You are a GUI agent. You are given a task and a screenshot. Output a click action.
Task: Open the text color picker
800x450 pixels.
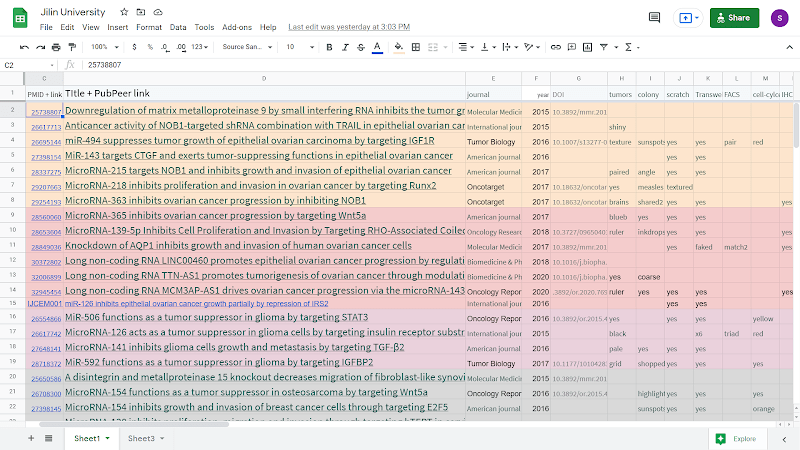(x=377, y=46)
